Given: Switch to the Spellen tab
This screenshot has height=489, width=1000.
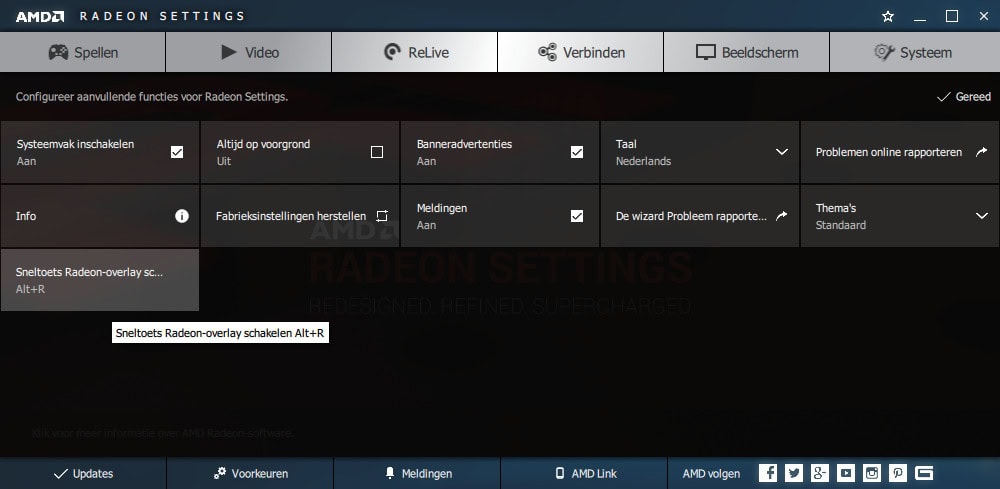Looking at the screenshot, I should coord(83,52).
